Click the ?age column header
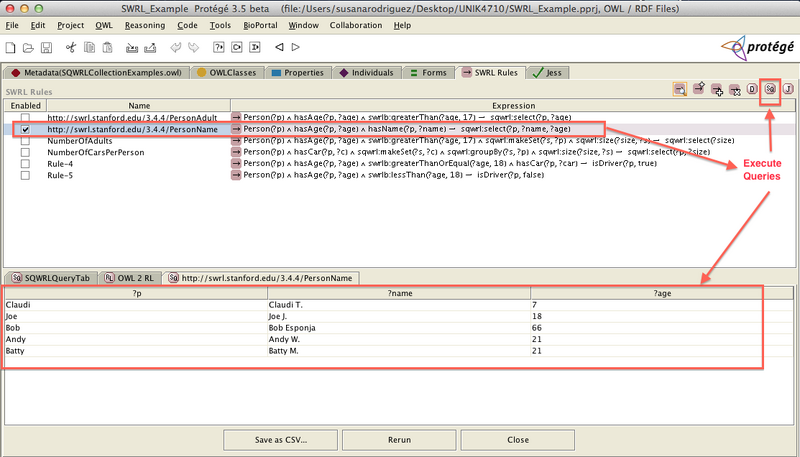The width and height of the screenshot is (800, 457). 662,293
